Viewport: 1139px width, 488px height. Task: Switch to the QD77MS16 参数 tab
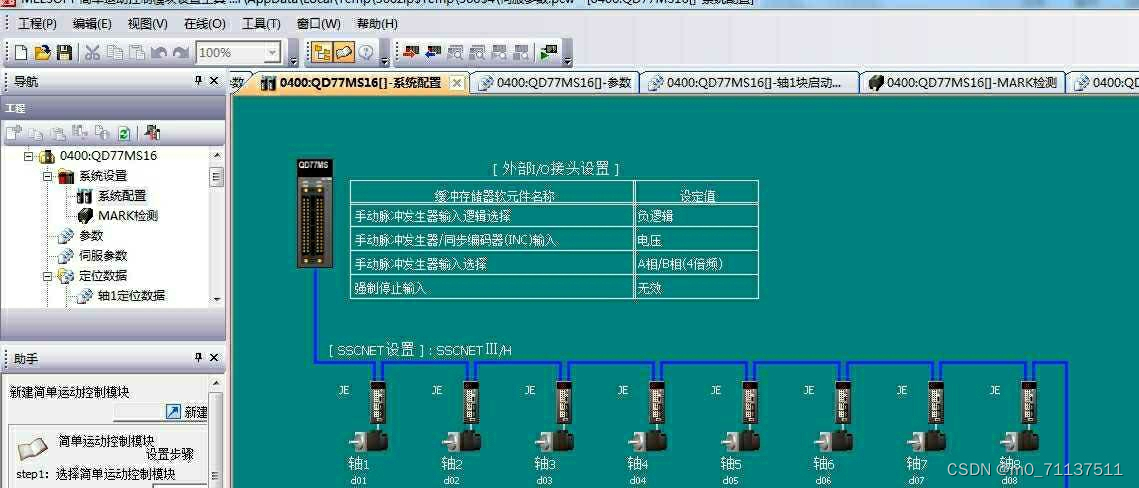click(x=556, y=83)
